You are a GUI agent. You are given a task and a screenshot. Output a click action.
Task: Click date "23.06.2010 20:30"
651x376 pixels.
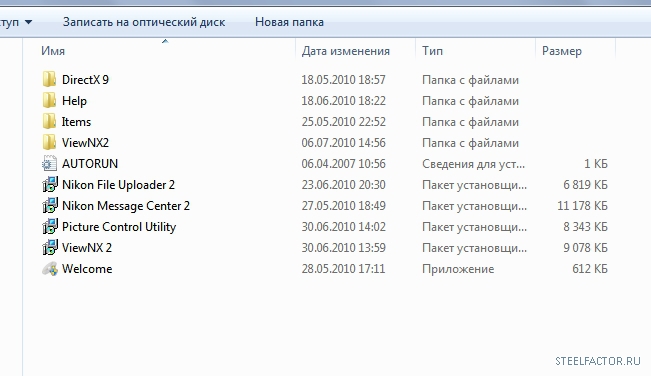coord(343,185)
